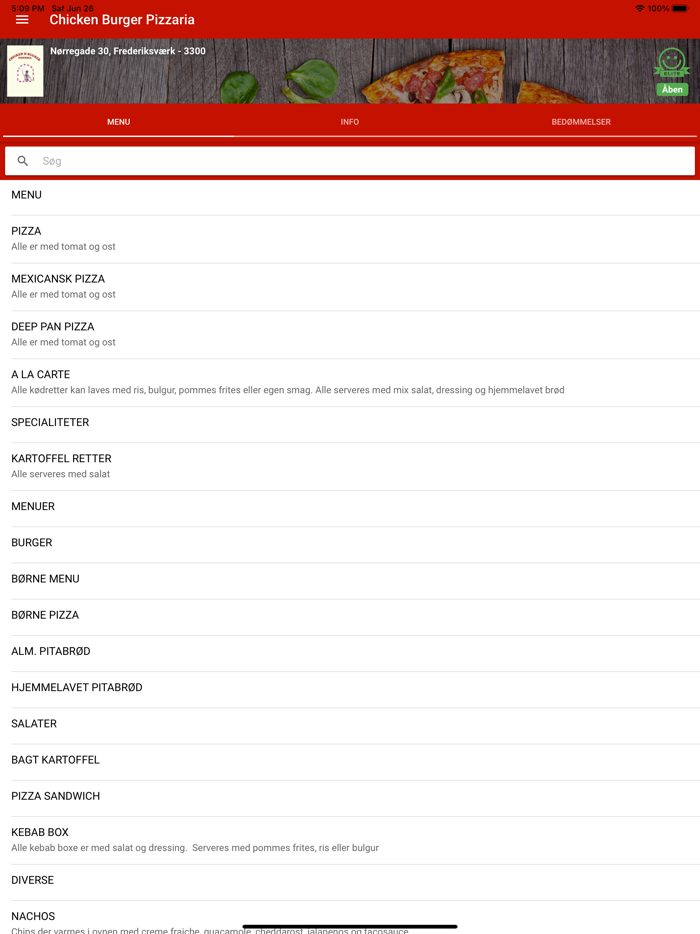Open the BAGT KARTOFFEL category

coord(350,762)
